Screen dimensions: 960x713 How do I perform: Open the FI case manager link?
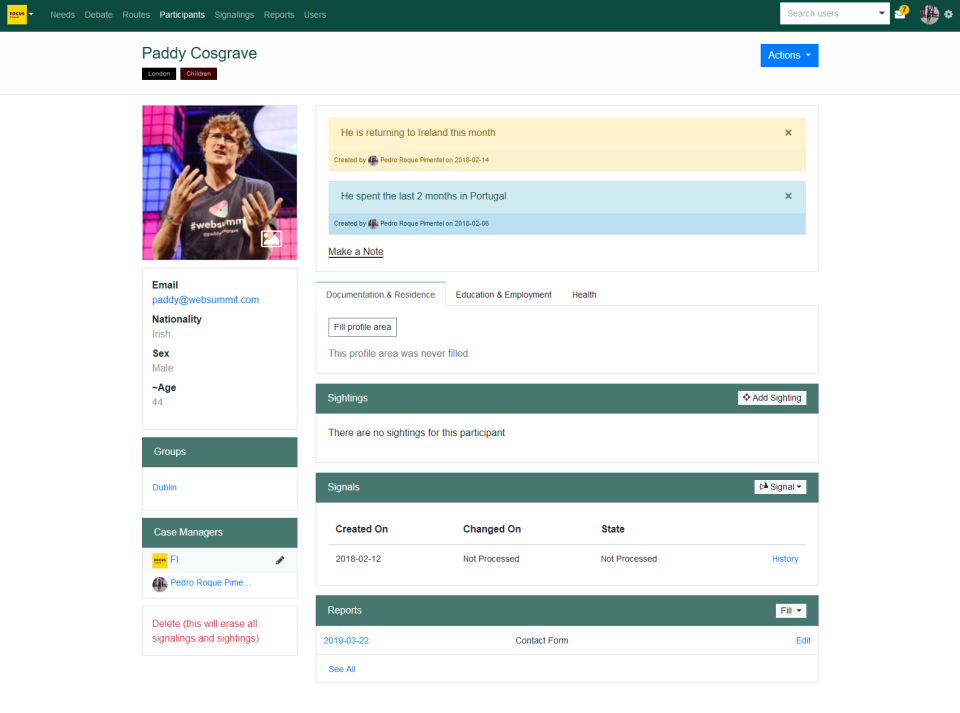(174, 559)
